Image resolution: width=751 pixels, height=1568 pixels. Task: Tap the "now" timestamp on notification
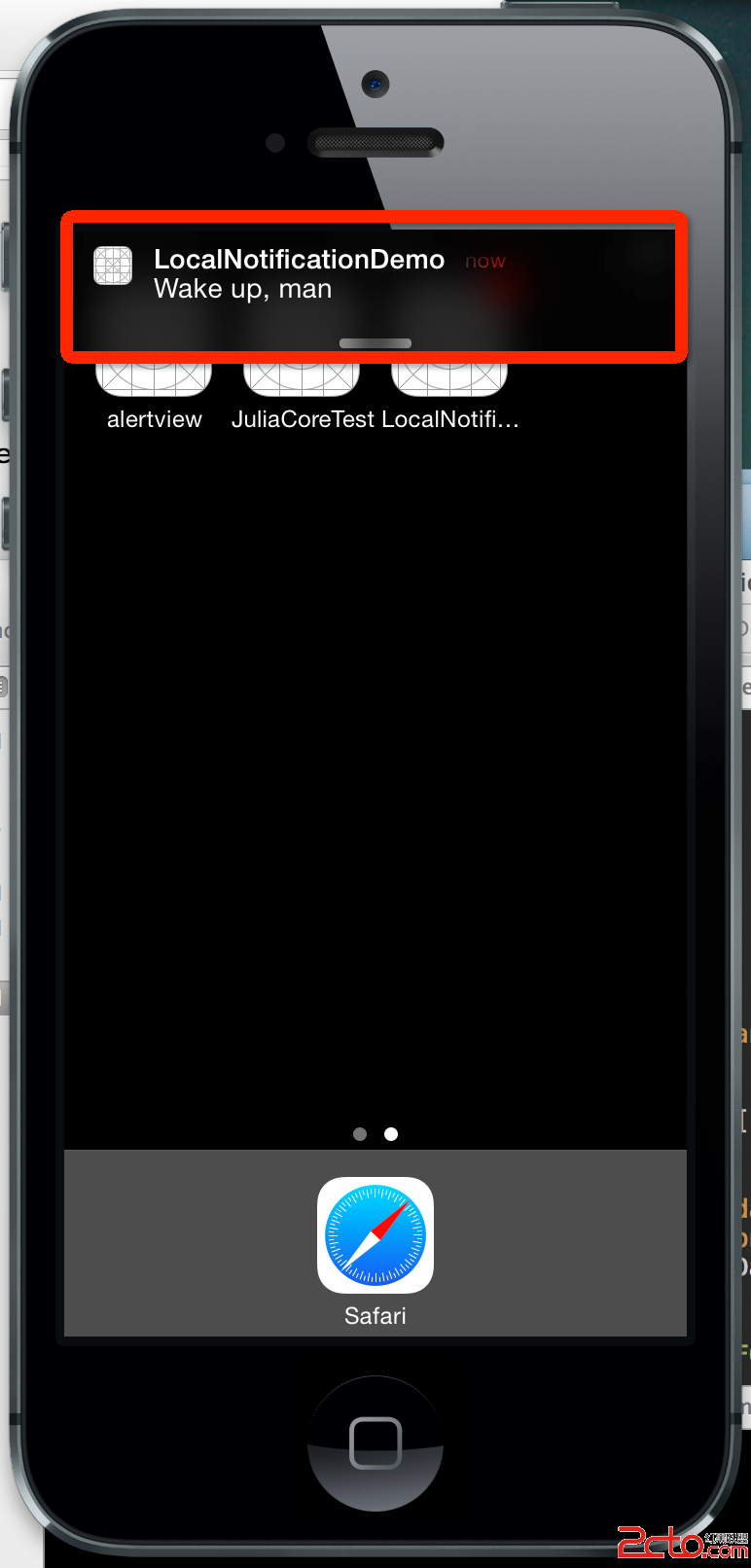485,261
